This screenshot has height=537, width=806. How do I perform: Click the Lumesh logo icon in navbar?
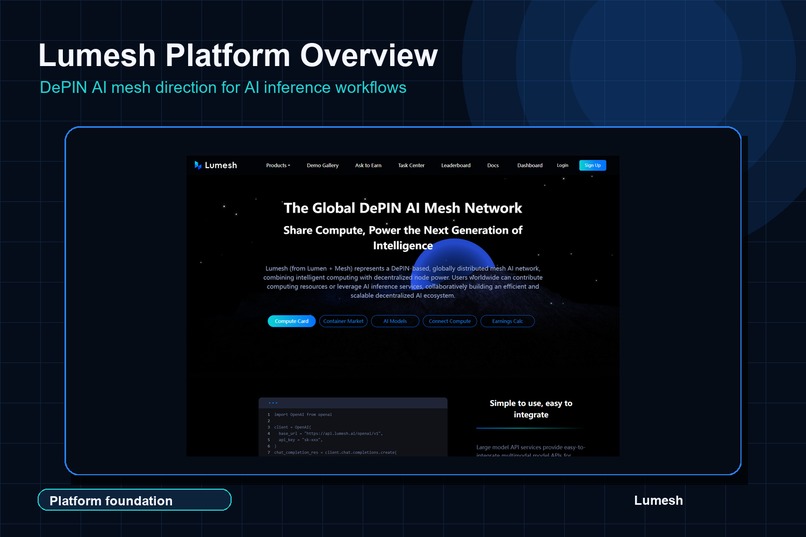pyautogui.click(x=198, y=165)
